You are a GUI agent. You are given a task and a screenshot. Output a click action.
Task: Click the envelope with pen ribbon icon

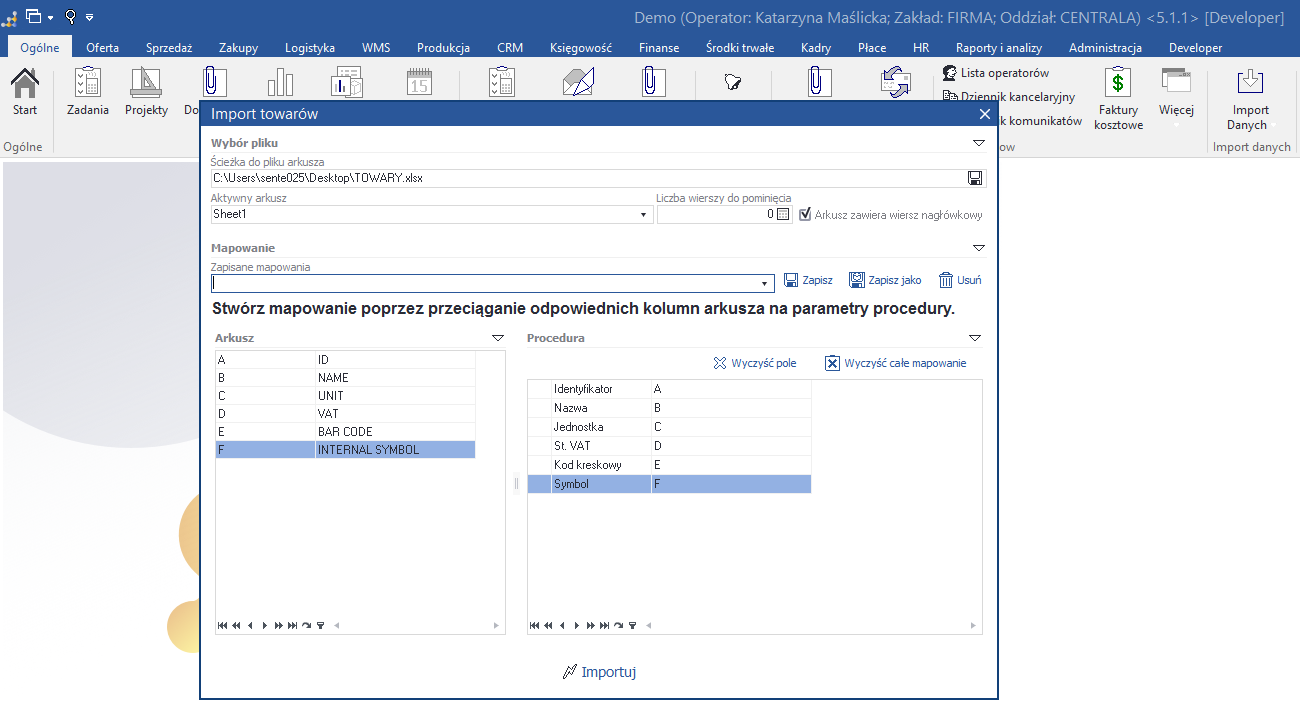point(579,82)
